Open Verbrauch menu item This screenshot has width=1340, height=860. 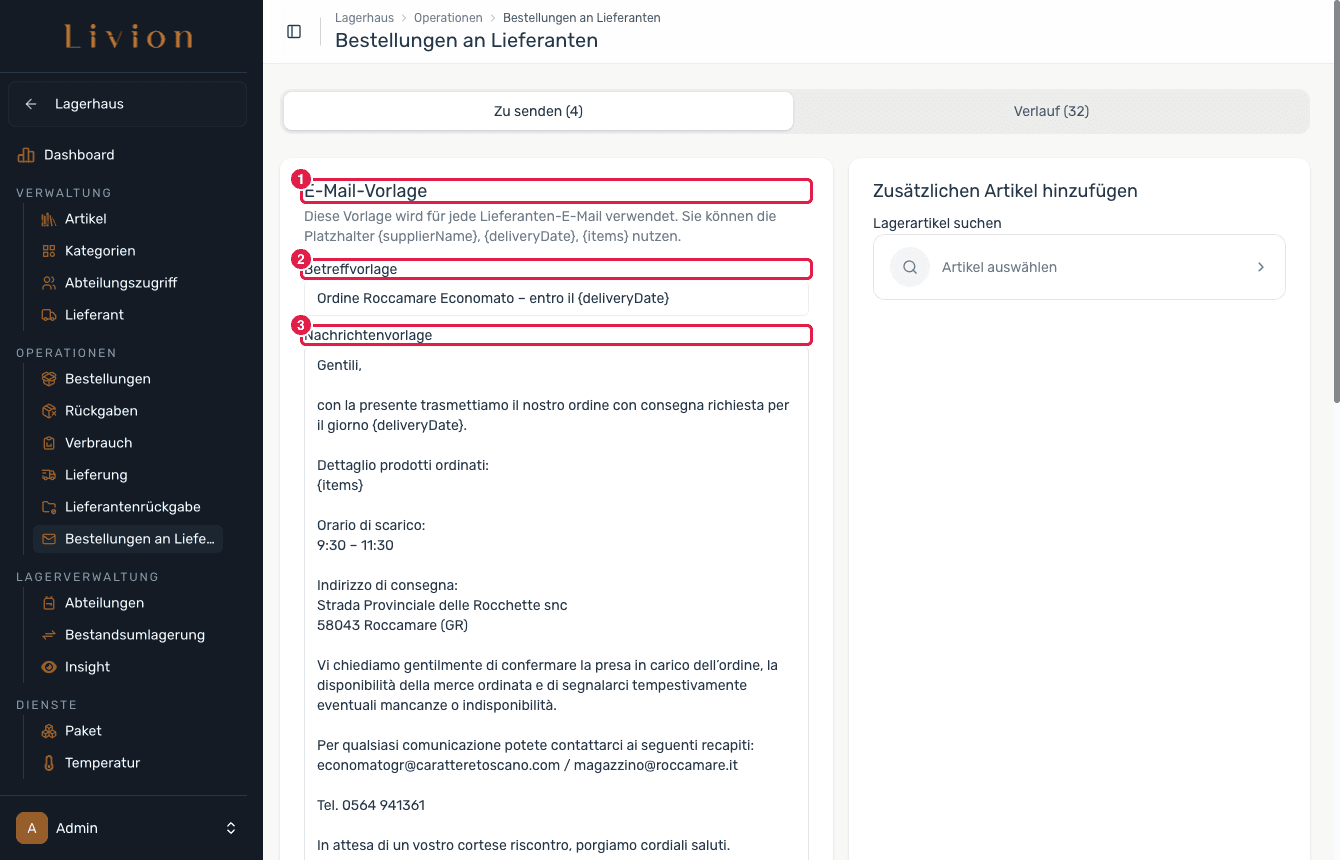click(x=98, y=443)
